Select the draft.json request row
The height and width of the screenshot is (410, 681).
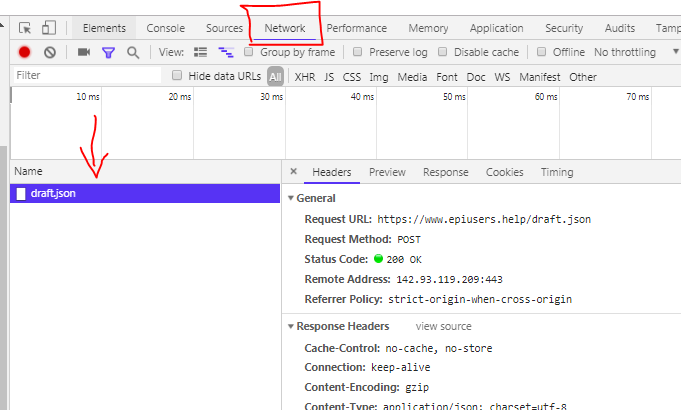click(x=145, y=194)
